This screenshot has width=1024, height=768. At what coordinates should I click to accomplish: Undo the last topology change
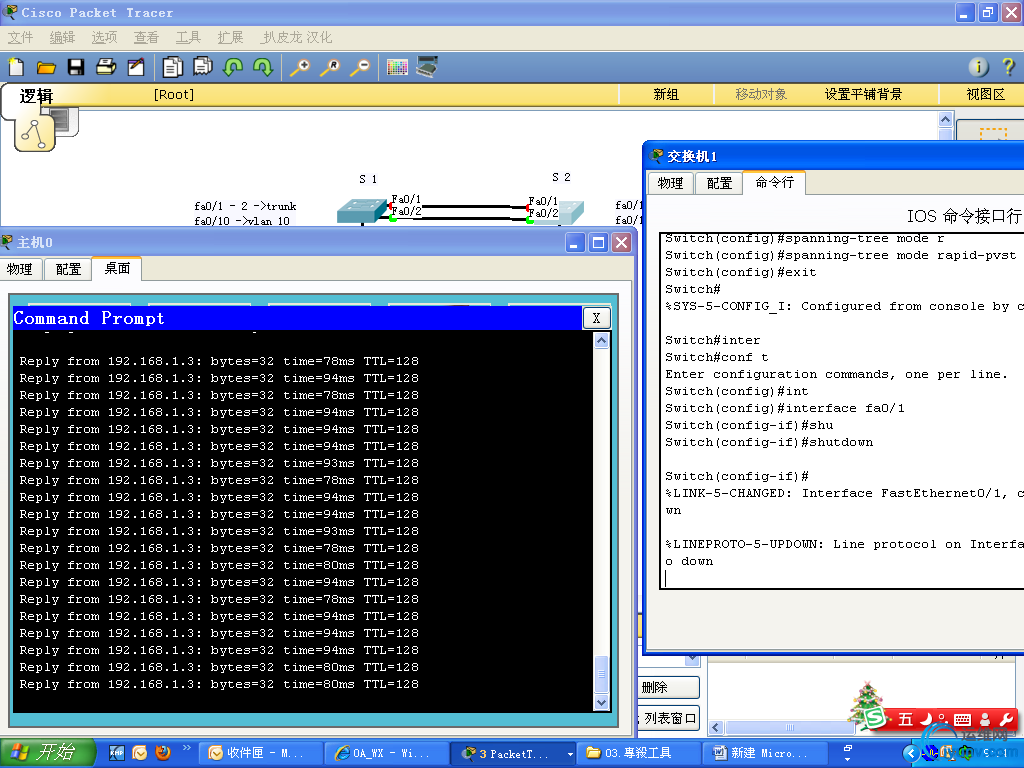[233, 67]
